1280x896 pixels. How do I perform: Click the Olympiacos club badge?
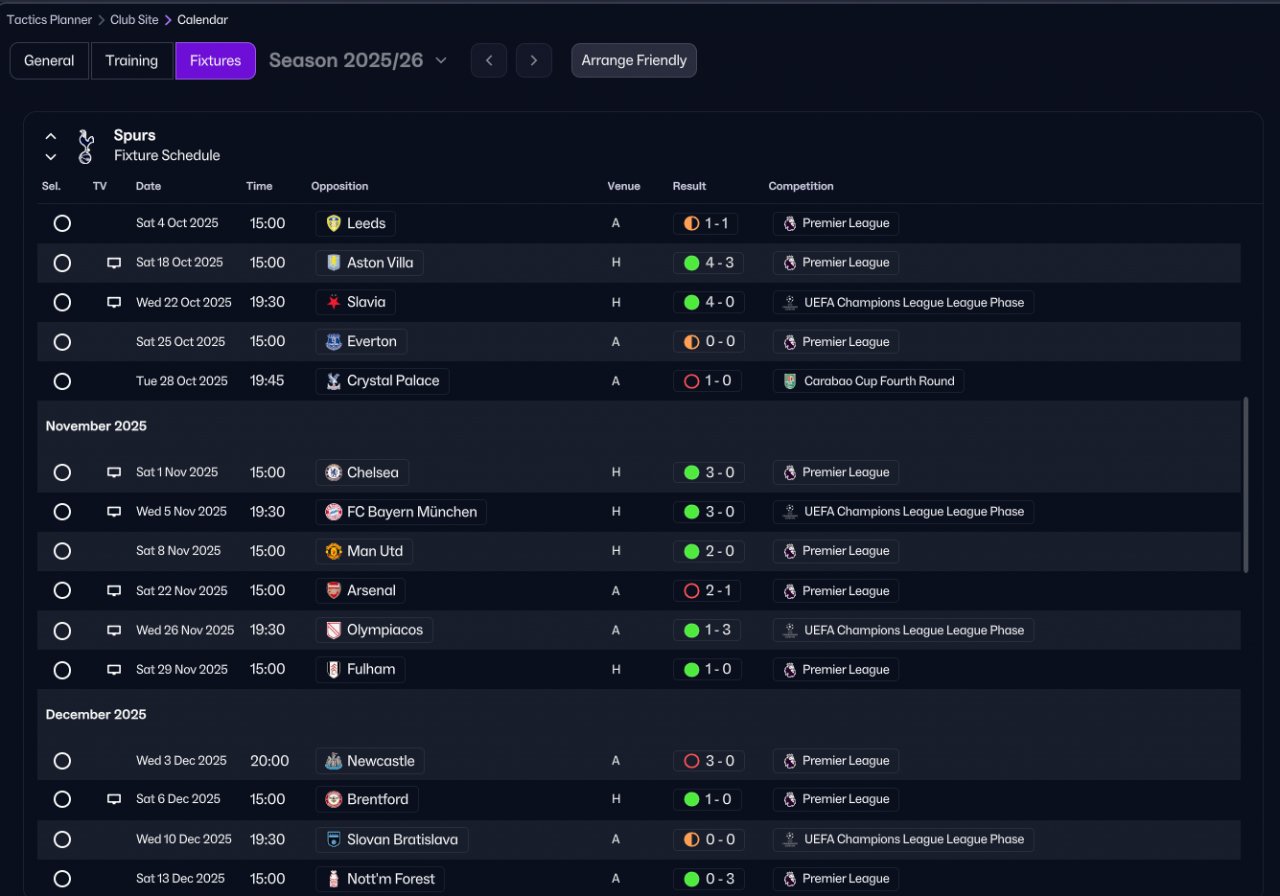point(333,630)
